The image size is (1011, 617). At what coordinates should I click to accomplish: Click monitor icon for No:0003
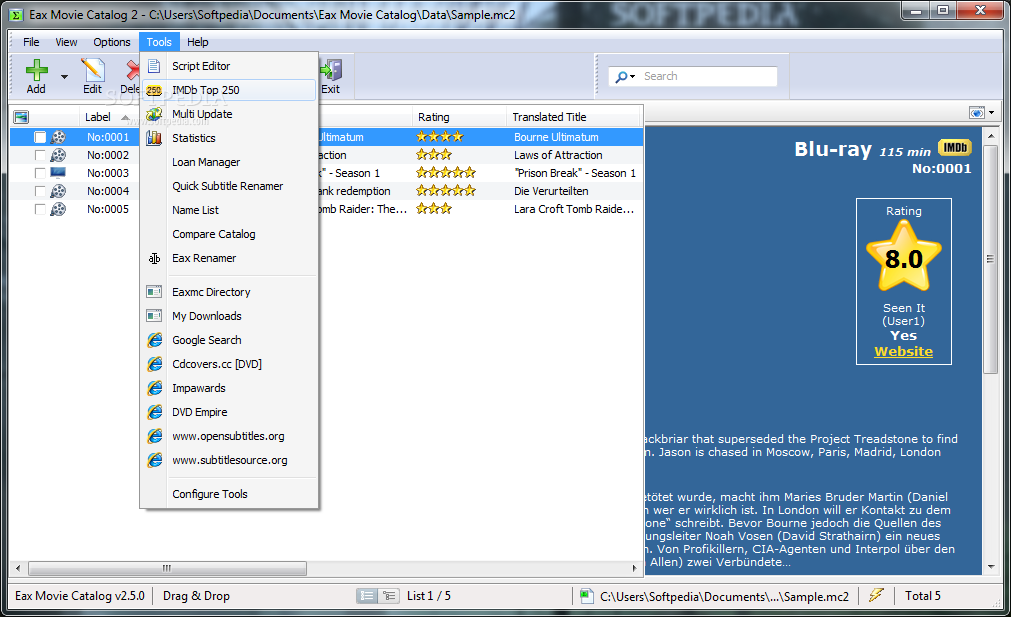coord(58,173)
